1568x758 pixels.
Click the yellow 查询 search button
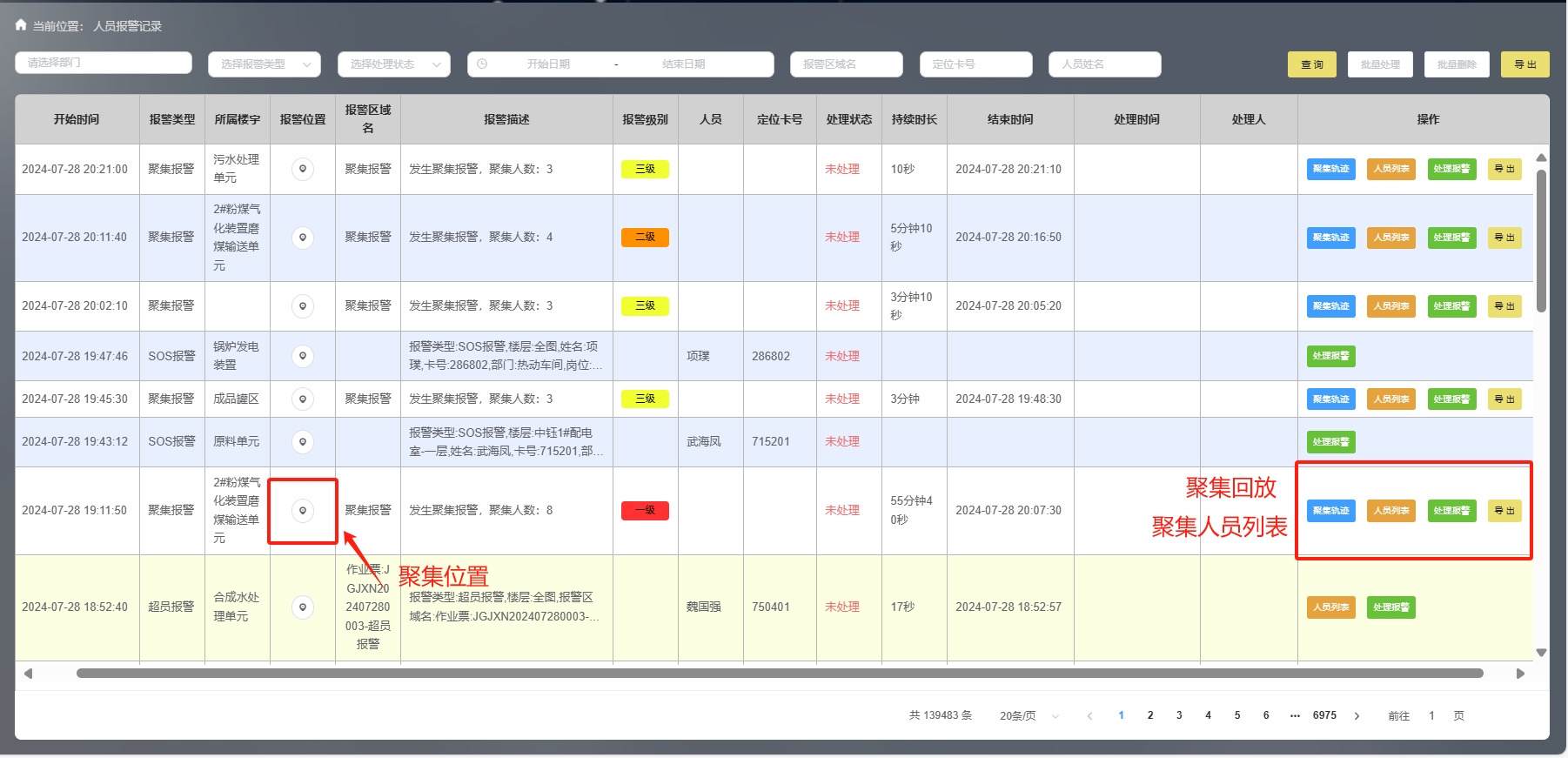click(x=1311, y=64)
